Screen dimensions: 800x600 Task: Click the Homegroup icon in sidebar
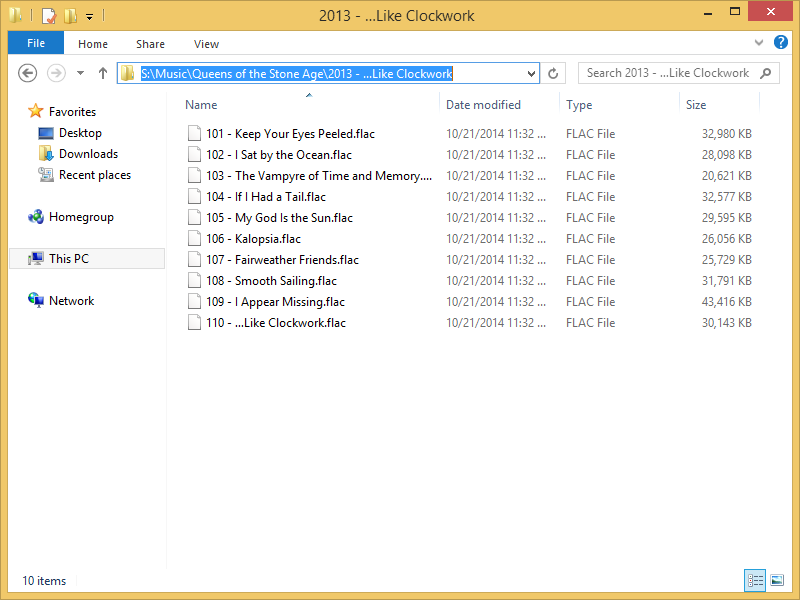click(x=36, y=217)
